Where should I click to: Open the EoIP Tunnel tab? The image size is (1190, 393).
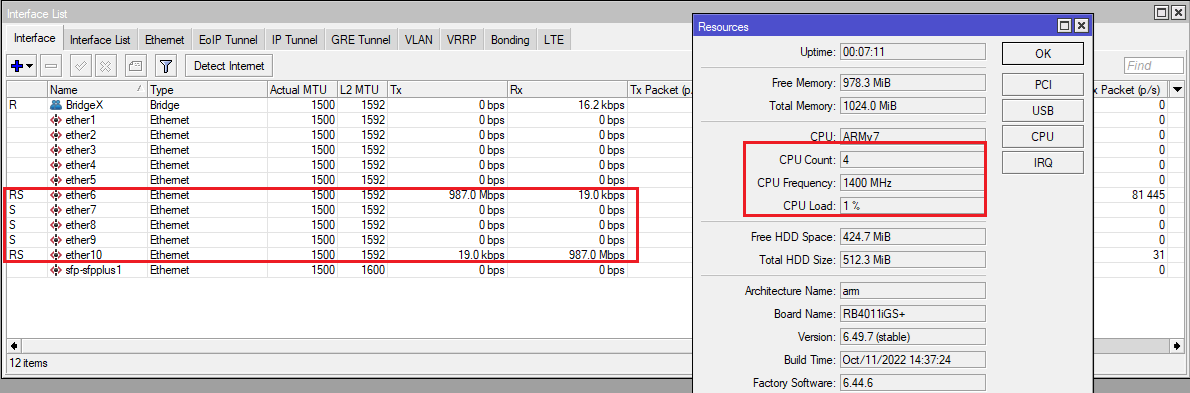pos(228,39)
